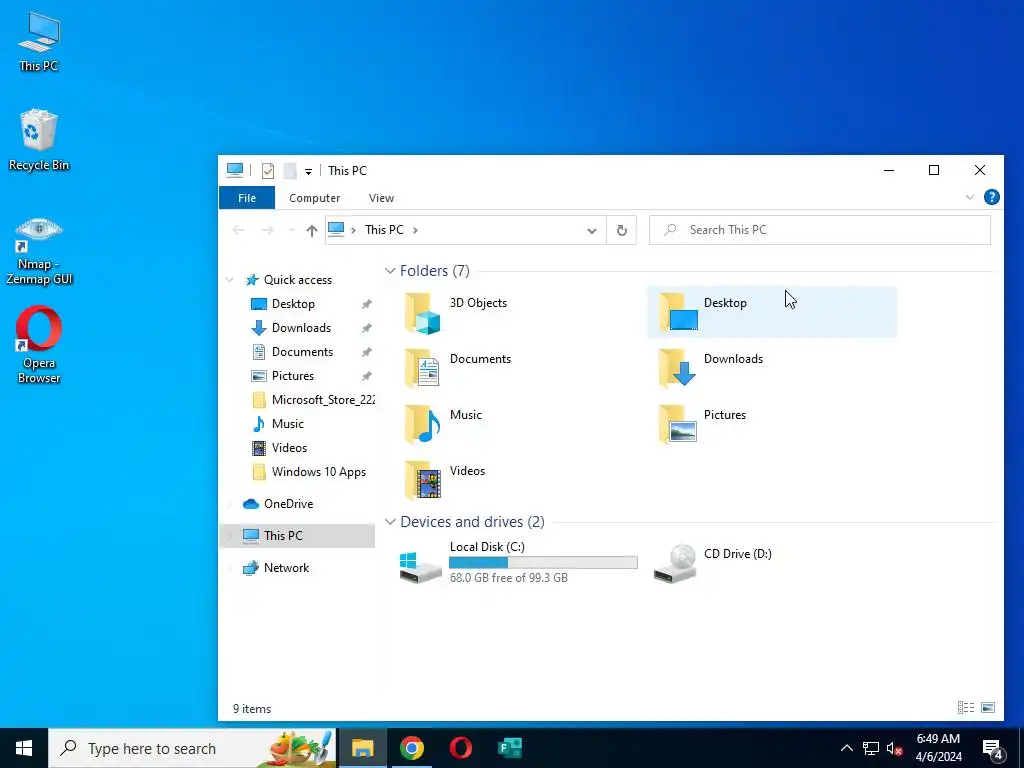Open Google Chrome from taskbar

pyautogui.click(x=411, y=748)
